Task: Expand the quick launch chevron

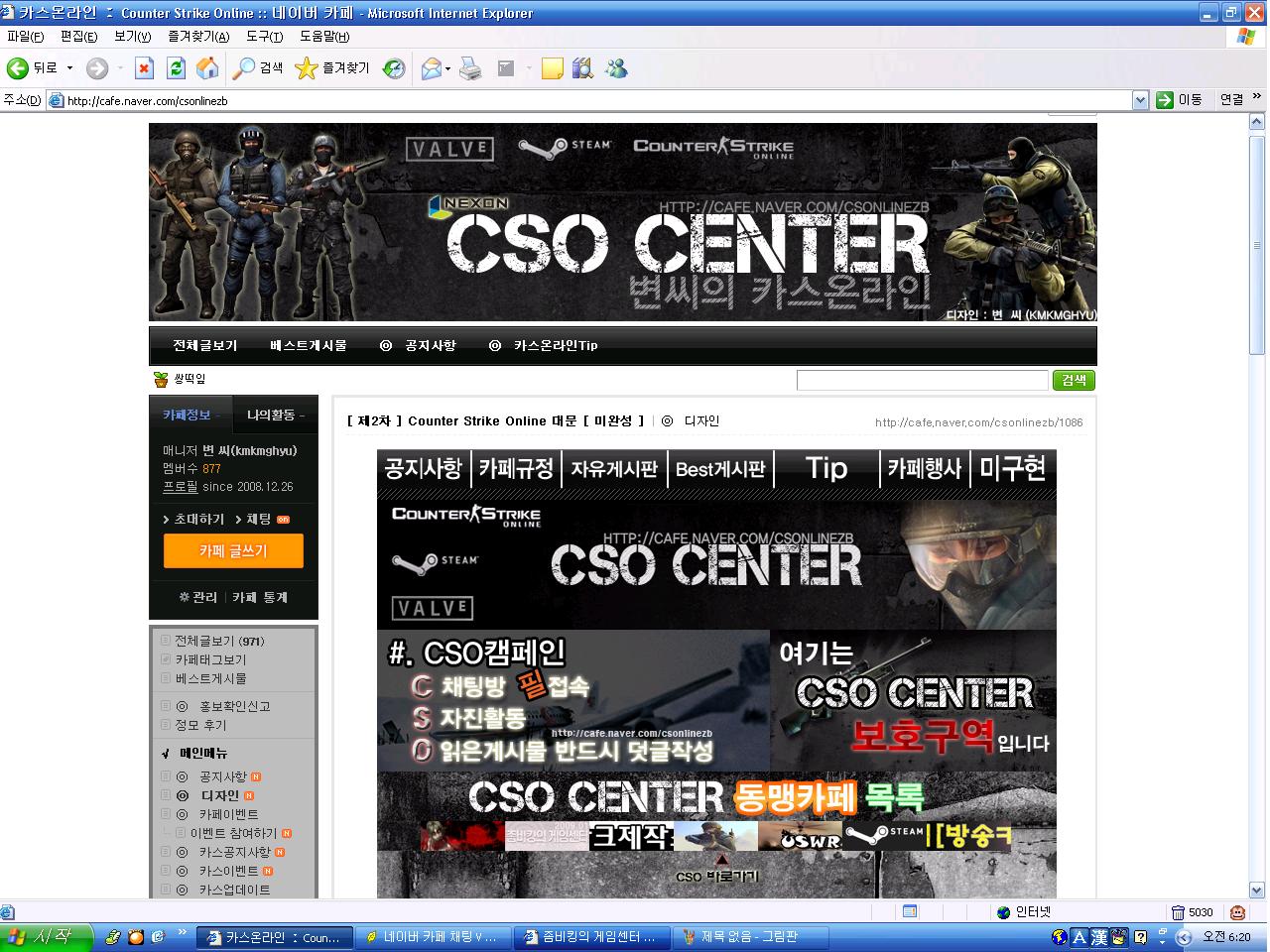Action: click(182, 933)
